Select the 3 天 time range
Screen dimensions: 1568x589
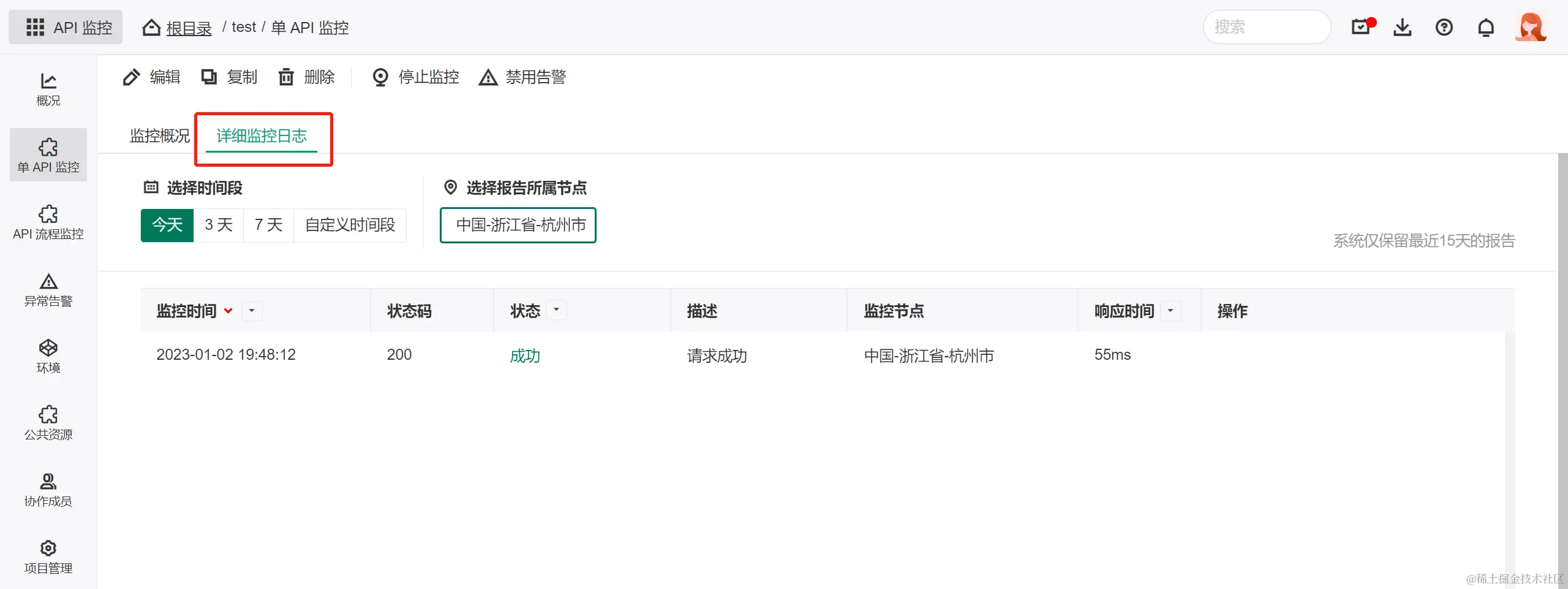pyautogui.click(x=219, y=225)
